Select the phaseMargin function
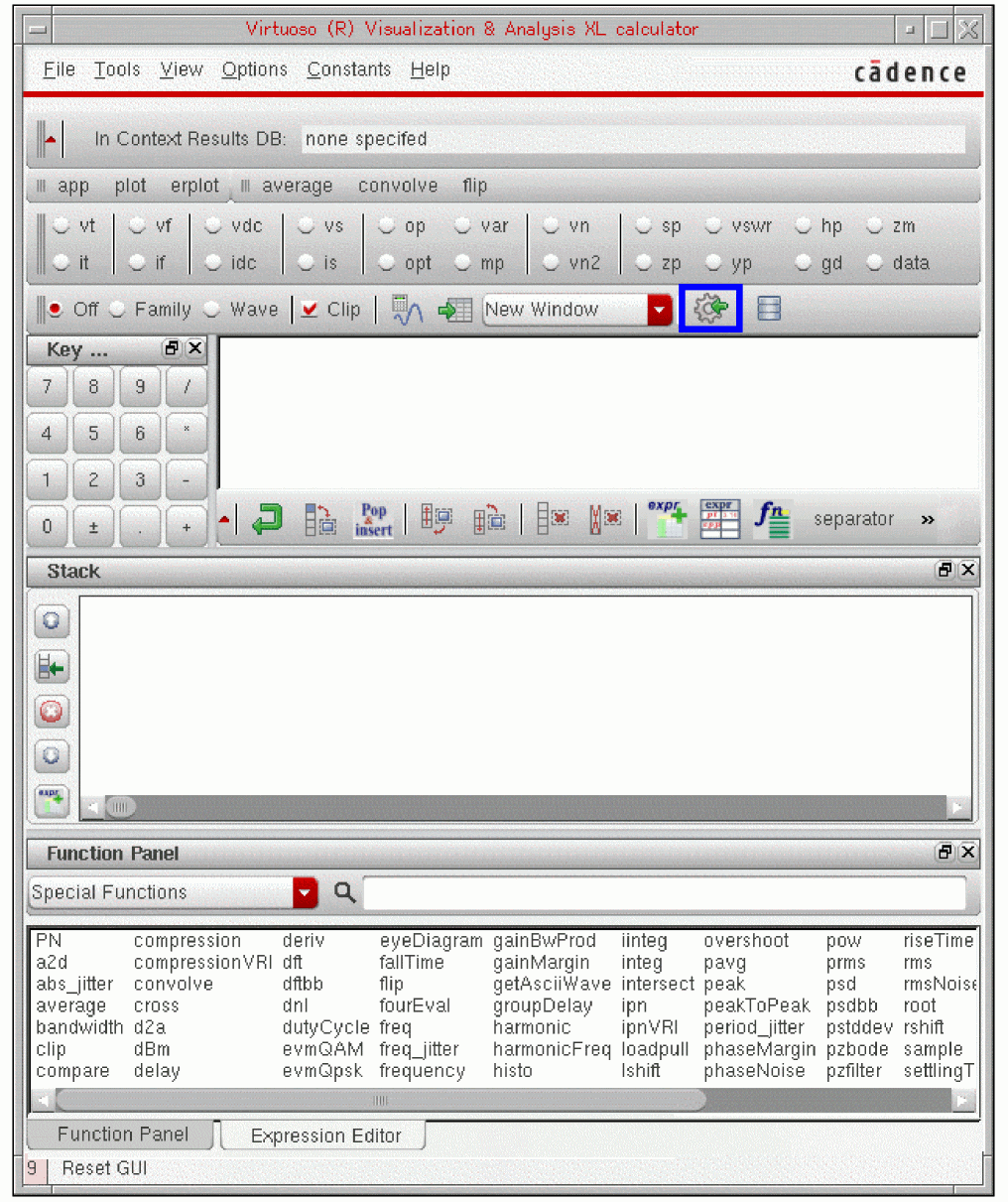 click(759, 1049)
